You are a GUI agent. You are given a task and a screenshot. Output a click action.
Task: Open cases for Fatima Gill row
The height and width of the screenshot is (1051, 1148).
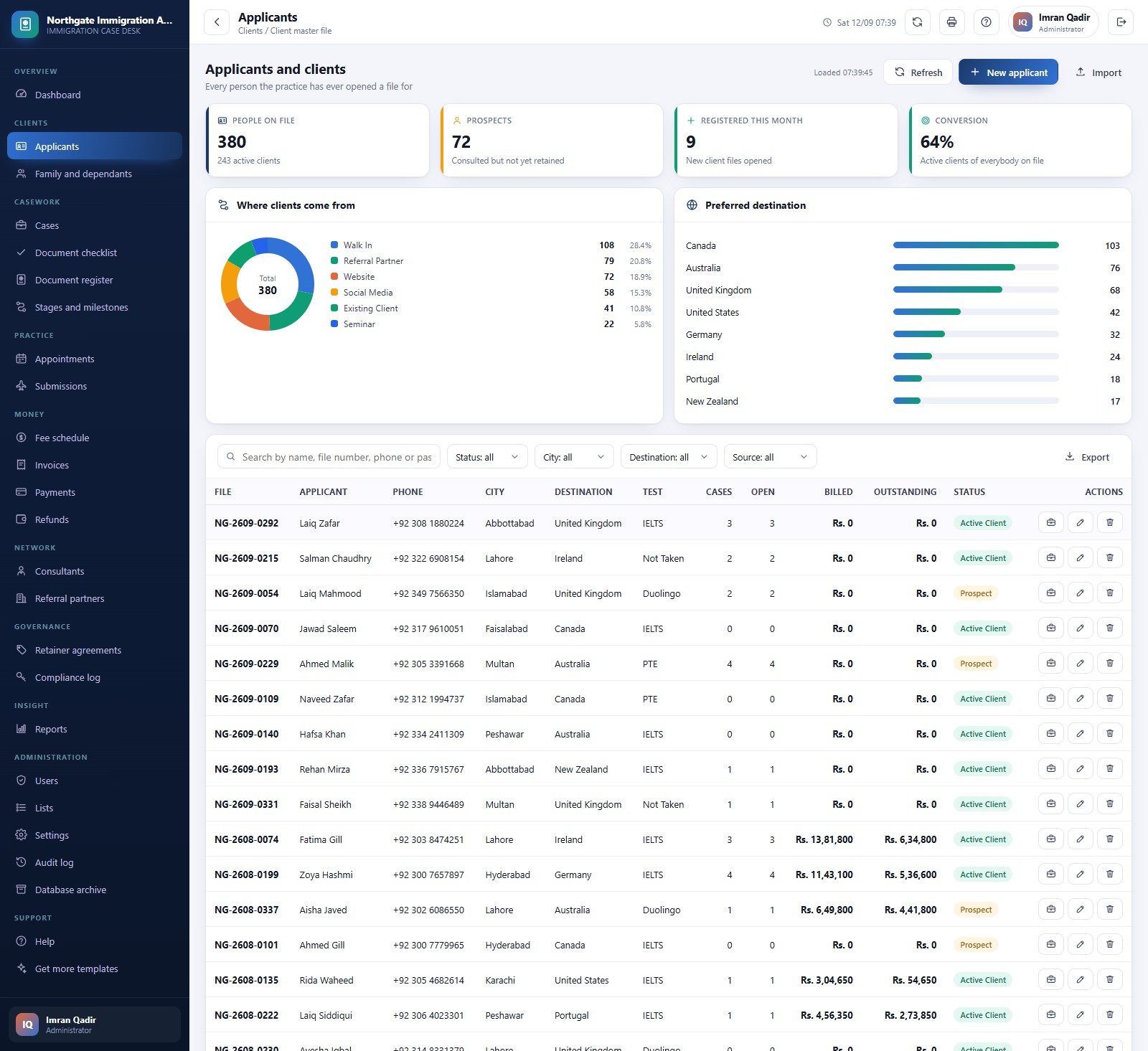pos(1051,839)
